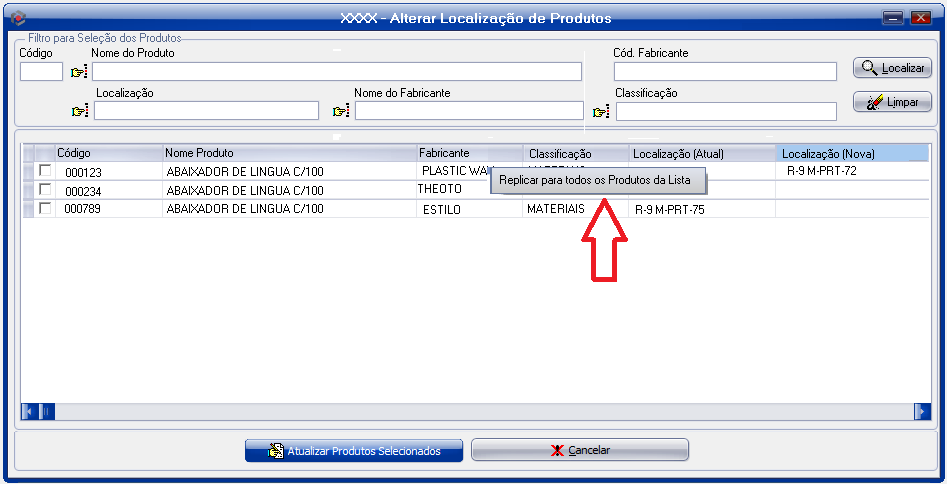Click the lookup hand icon beside Localização field

(79, 112)
